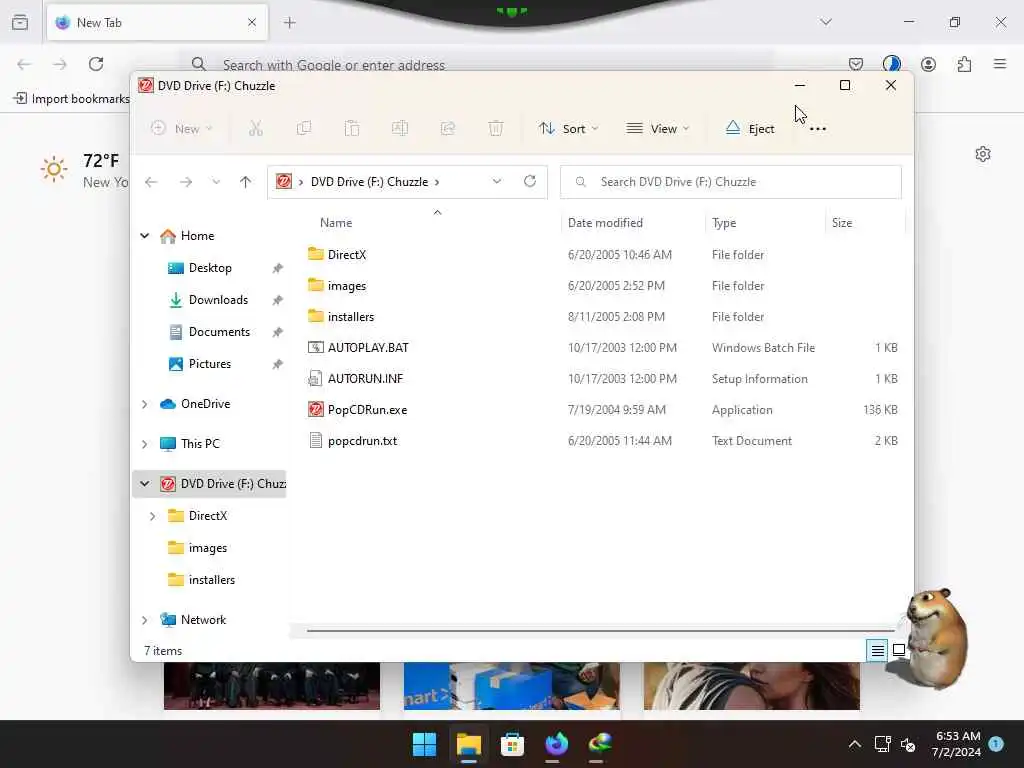This screenshot has width=1024, height=768.
Task: Open the See more three-dots menu
Action: coord(818,129)
